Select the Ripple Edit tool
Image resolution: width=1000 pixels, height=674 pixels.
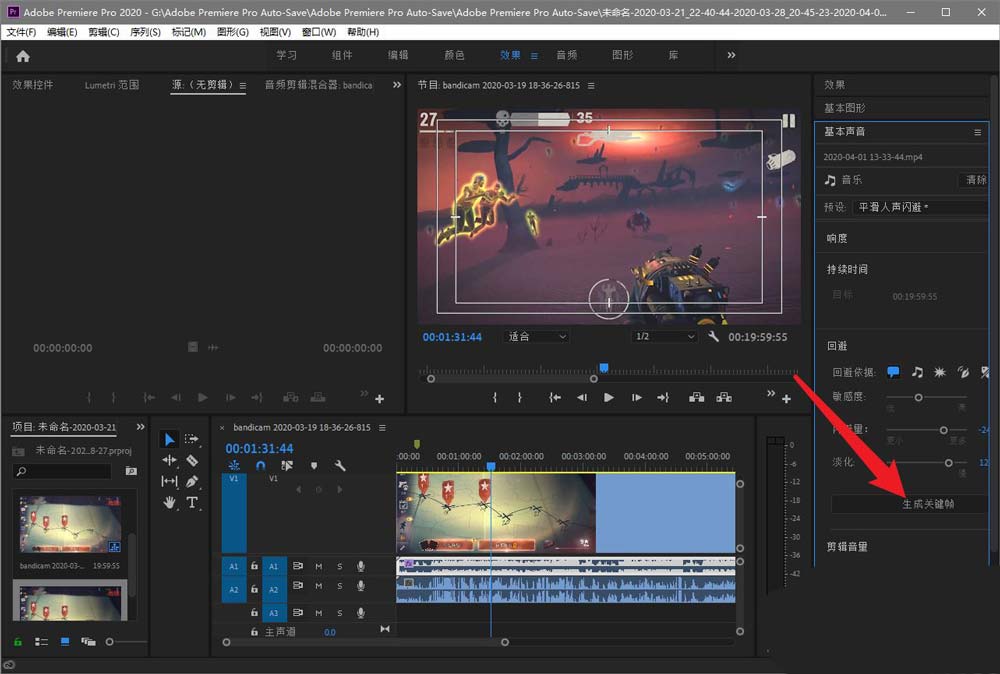pyautogui.click(x=169, y=460)
